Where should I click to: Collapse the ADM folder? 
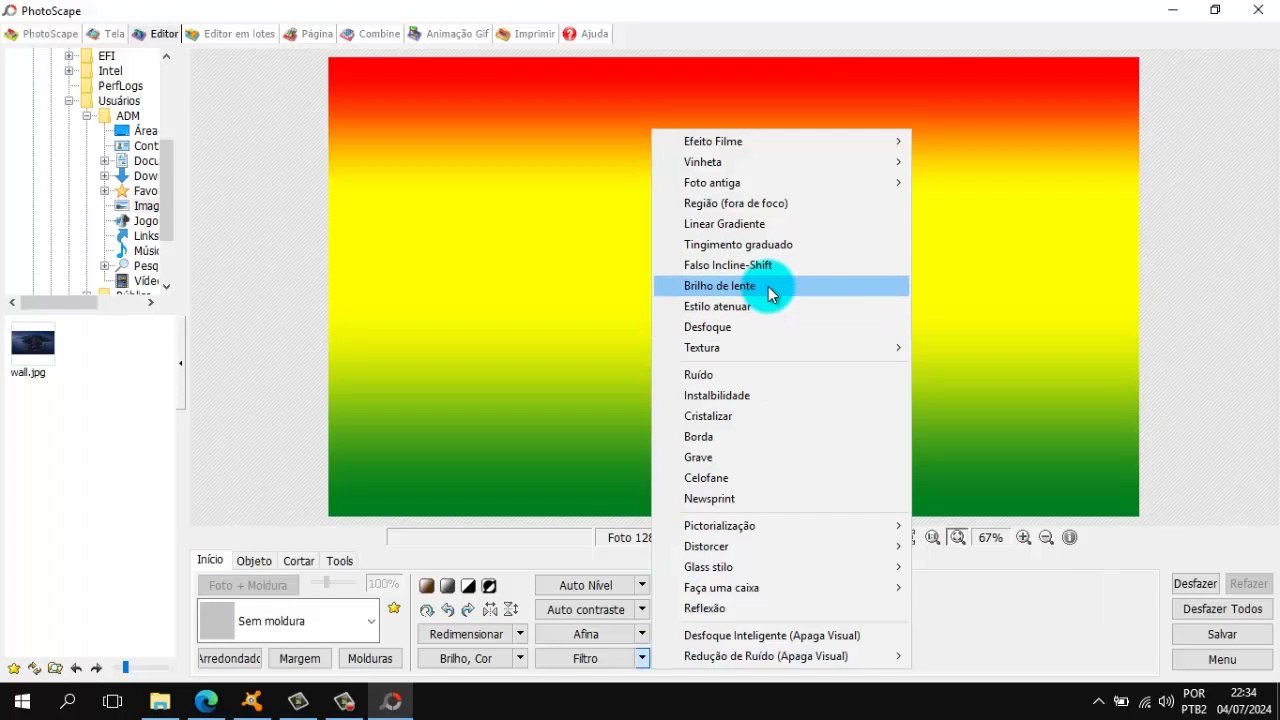point(87,116)
